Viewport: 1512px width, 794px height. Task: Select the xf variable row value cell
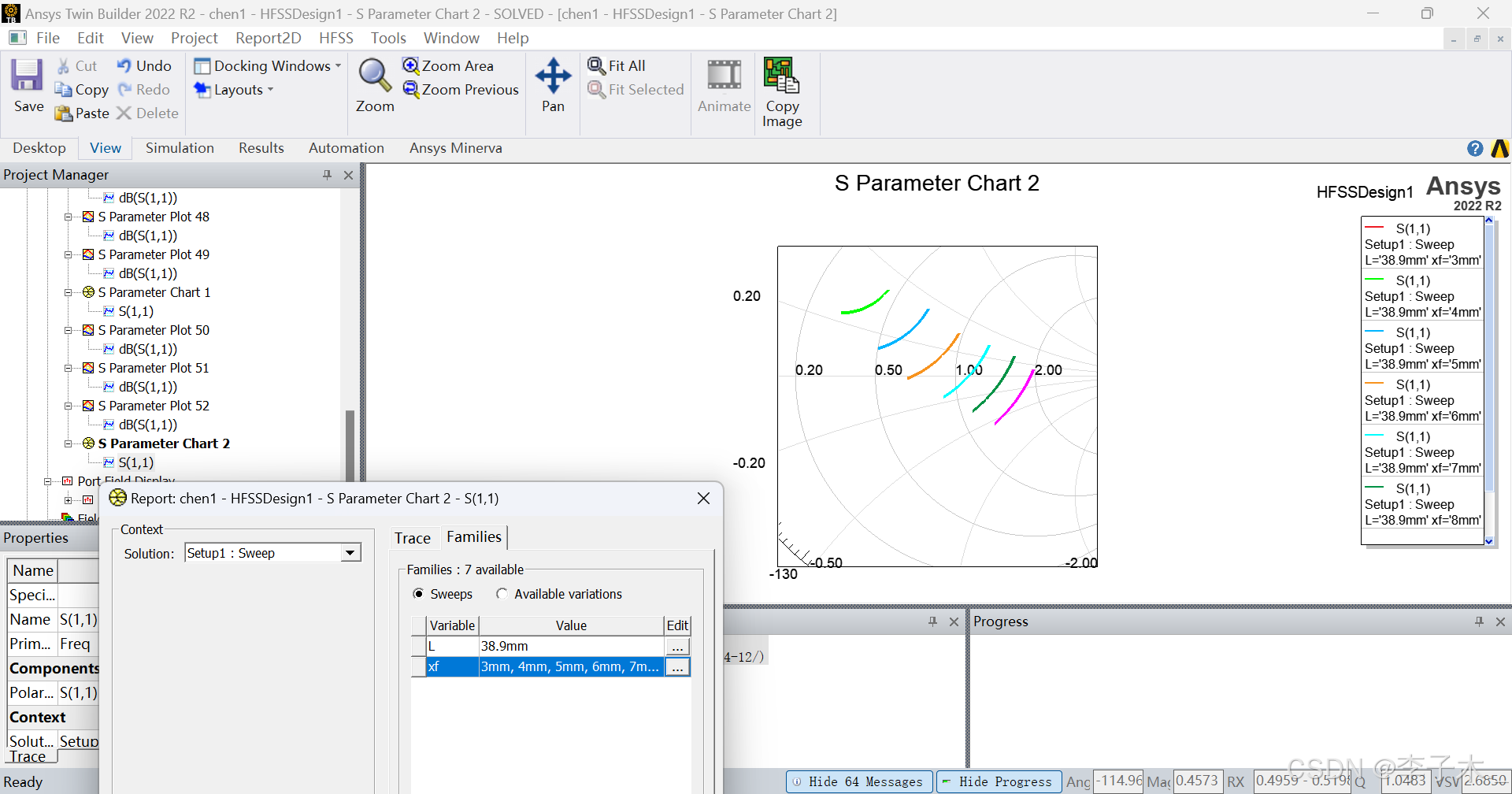(x=571, y=666)
